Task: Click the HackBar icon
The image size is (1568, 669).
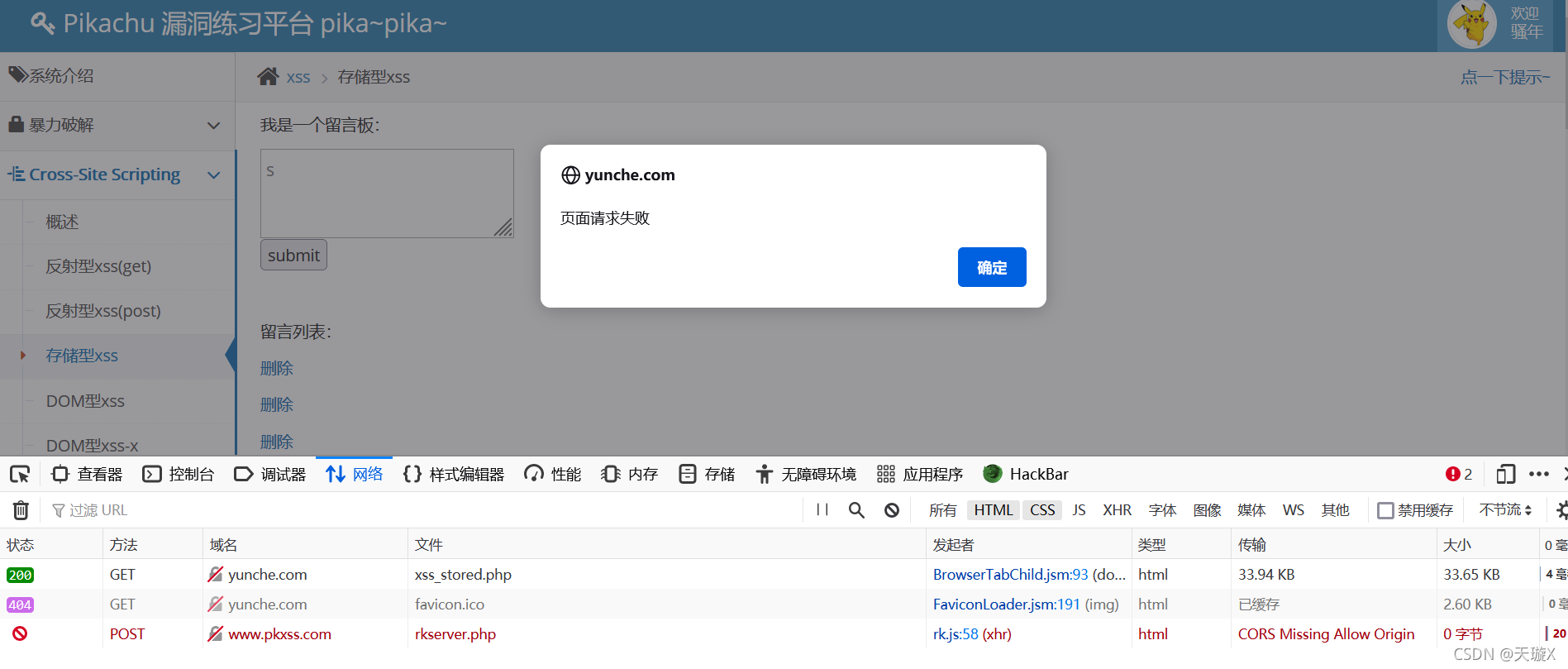Action: 992,474
